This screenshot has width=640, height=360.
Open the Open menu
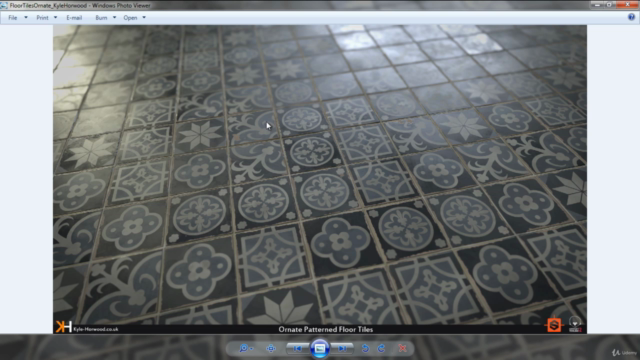pyautogui.click(x=130, y=18)
